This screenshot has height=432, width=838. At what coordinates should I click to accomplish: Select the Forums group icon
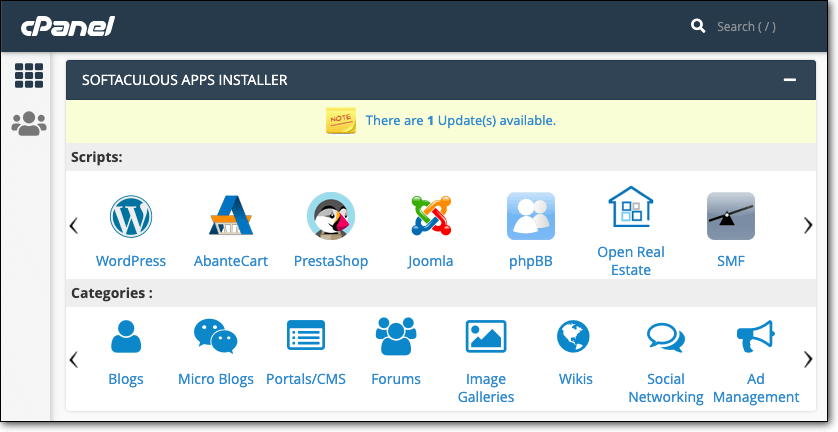point(396,336)
